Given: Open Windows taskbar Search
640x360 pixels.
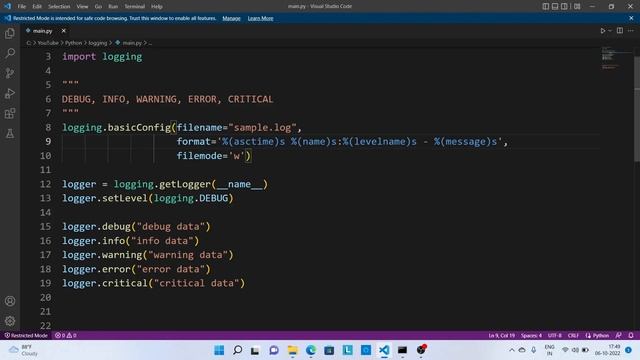Looking at the screenshot, I should point(237,350).
